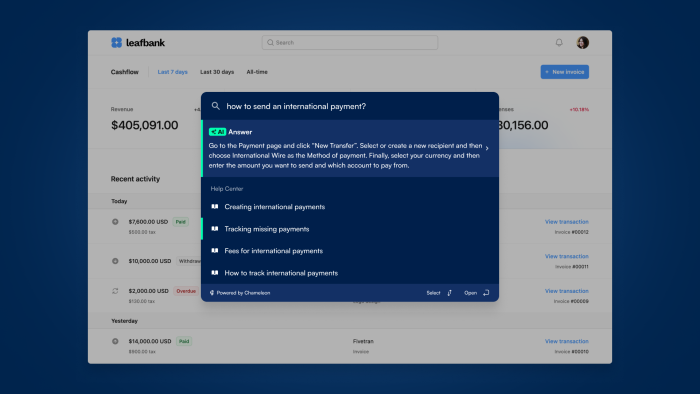
Task: Click the New invoice button
Action: coord(565,72)
